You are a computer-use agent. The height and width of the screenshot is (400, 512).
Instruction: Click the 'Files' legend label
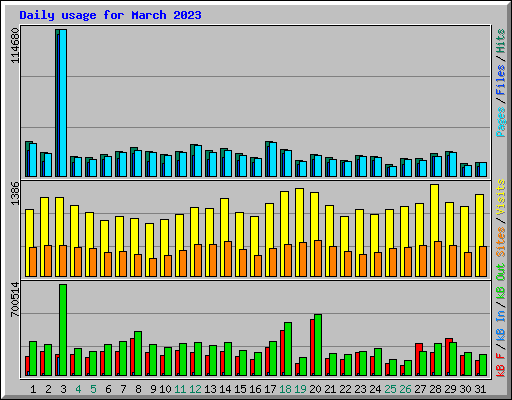(x=501, y=80)
